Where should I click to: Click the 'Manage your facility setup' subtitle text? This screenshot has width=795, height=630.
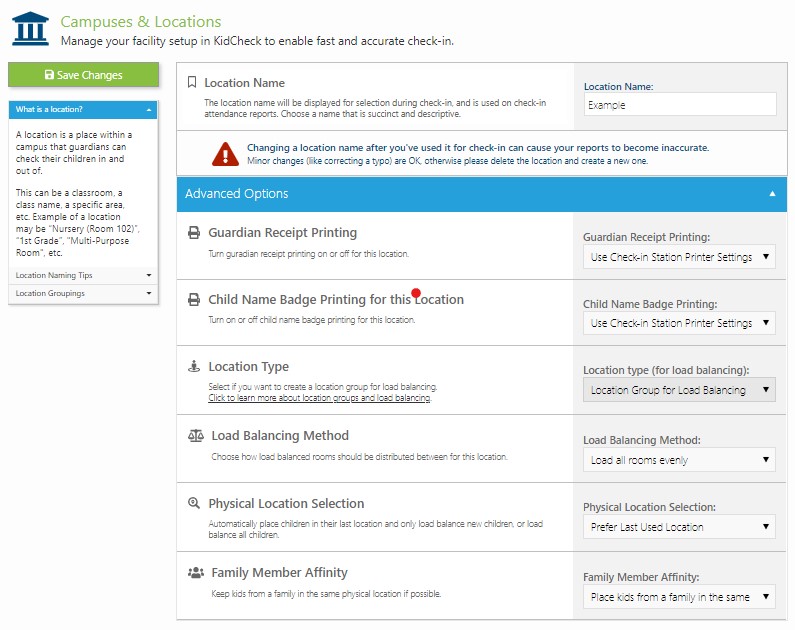point(257,41)
